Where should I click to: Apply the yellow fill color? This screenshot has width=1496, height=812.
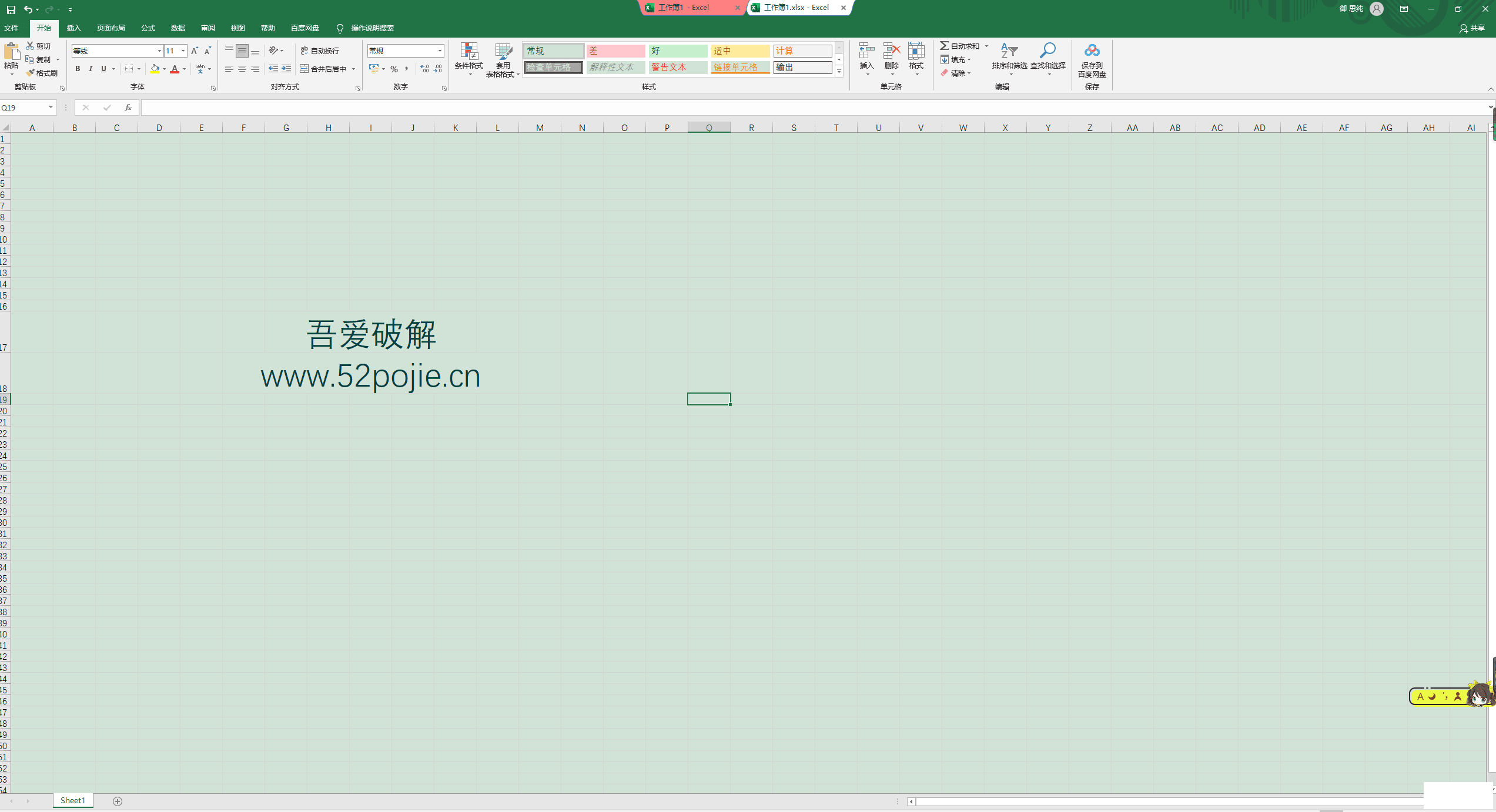click(x=155, y=69)
